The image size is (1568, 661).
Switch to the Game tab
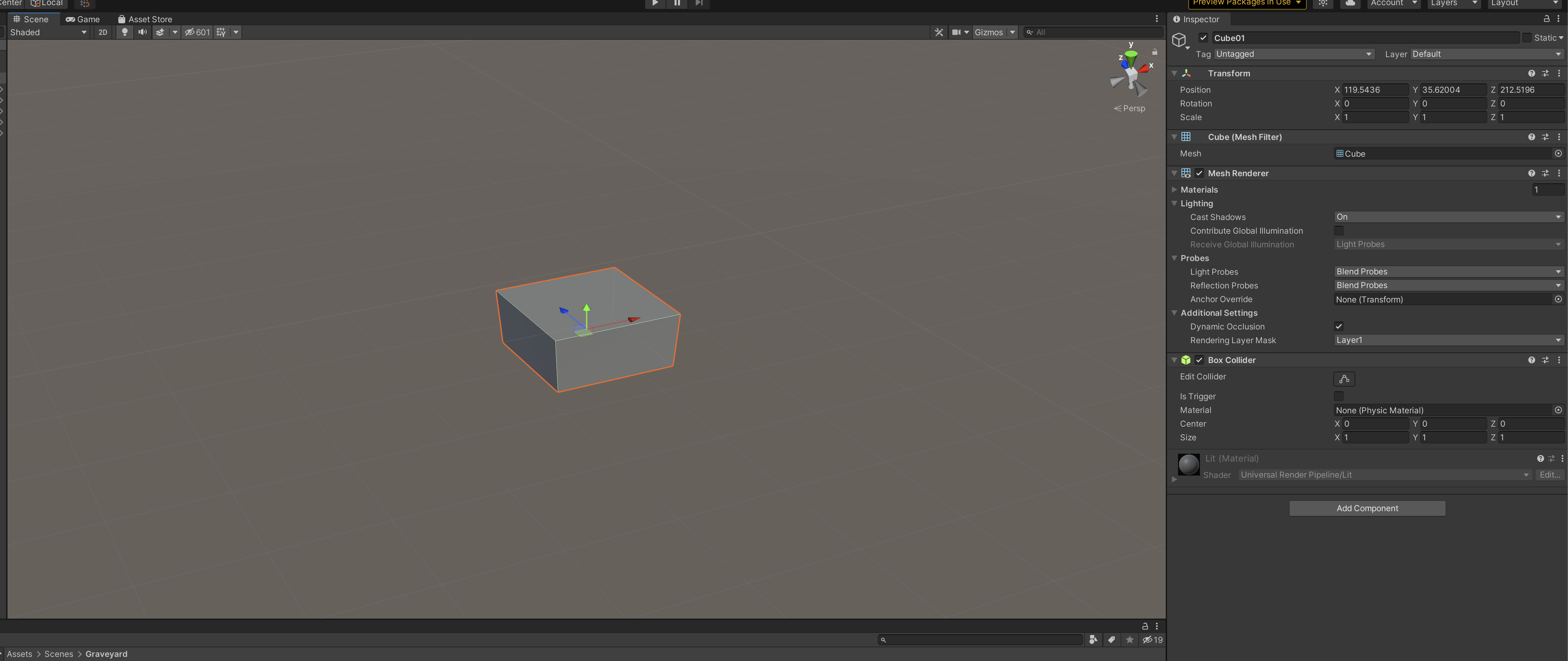click(x=83, y=19)
